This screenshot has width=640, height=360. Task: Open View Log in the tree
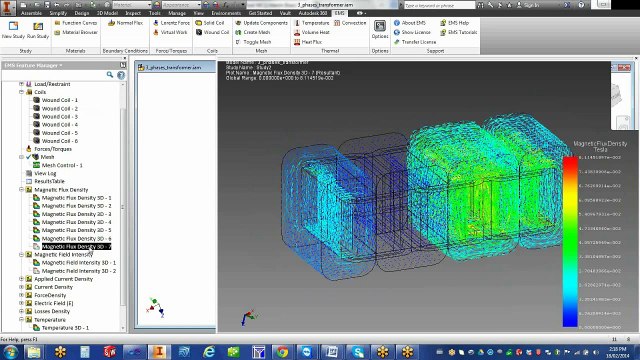click(45, 173)
